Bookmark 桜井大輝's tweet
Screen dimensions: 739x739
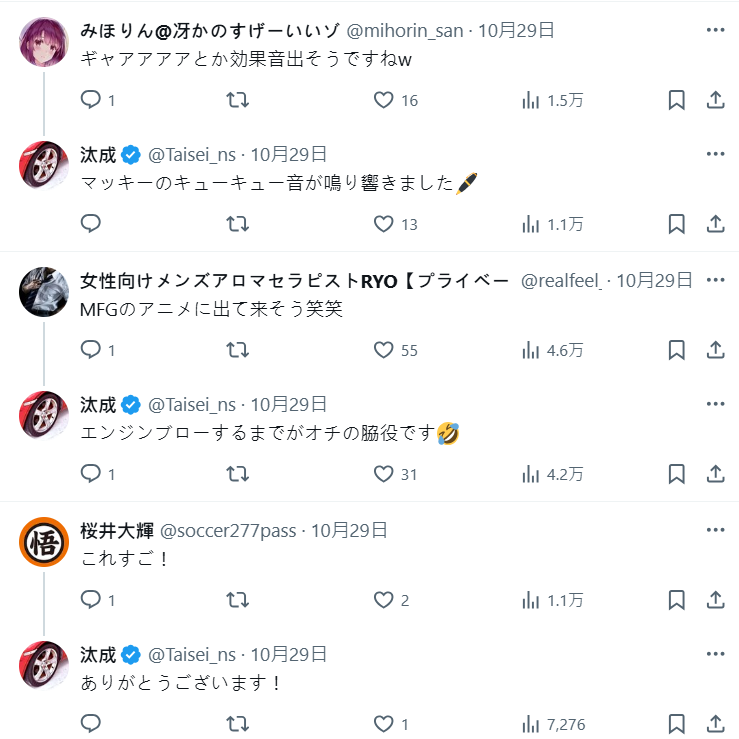676,600
